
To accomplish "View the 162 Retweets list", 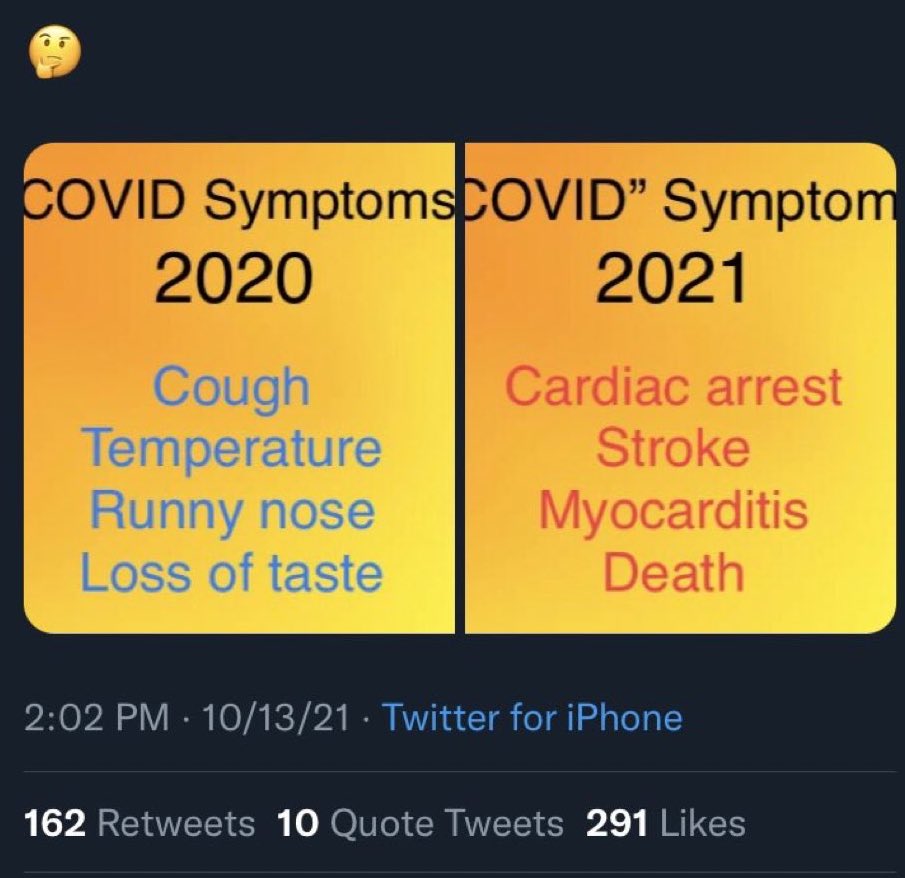I will point(138,823).
